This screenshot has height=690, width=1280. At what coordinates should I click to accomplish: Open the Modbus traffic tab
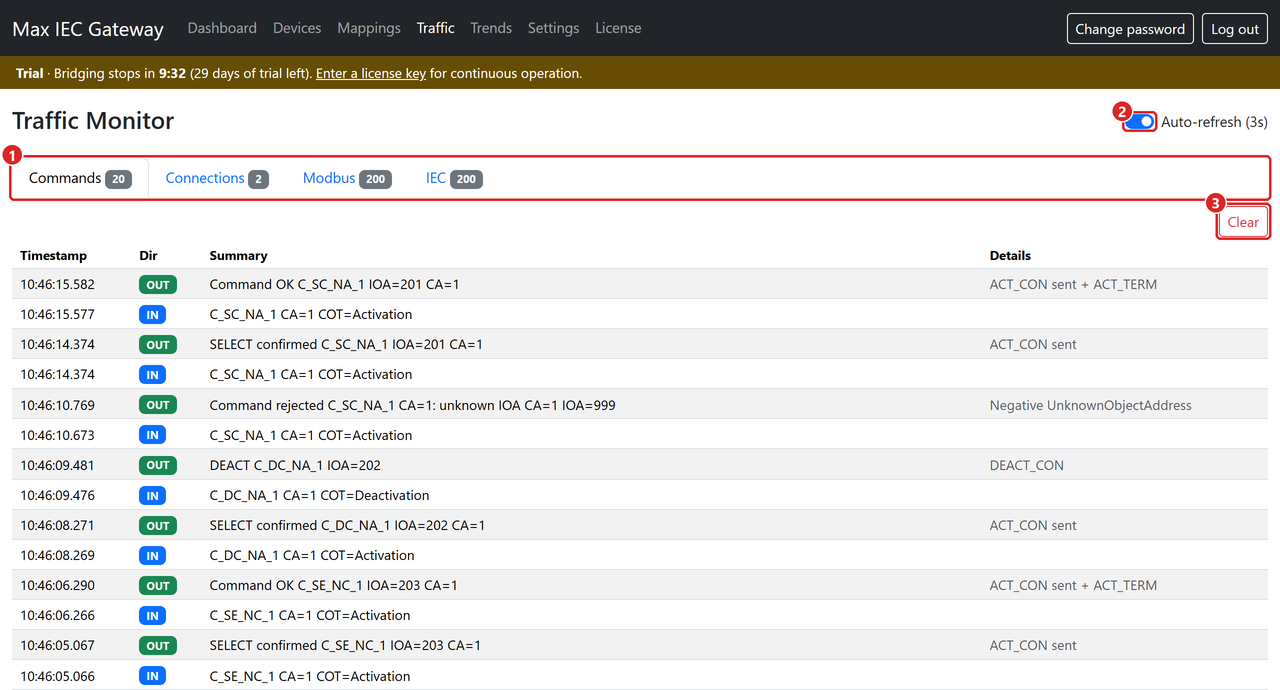coord(347,179)
